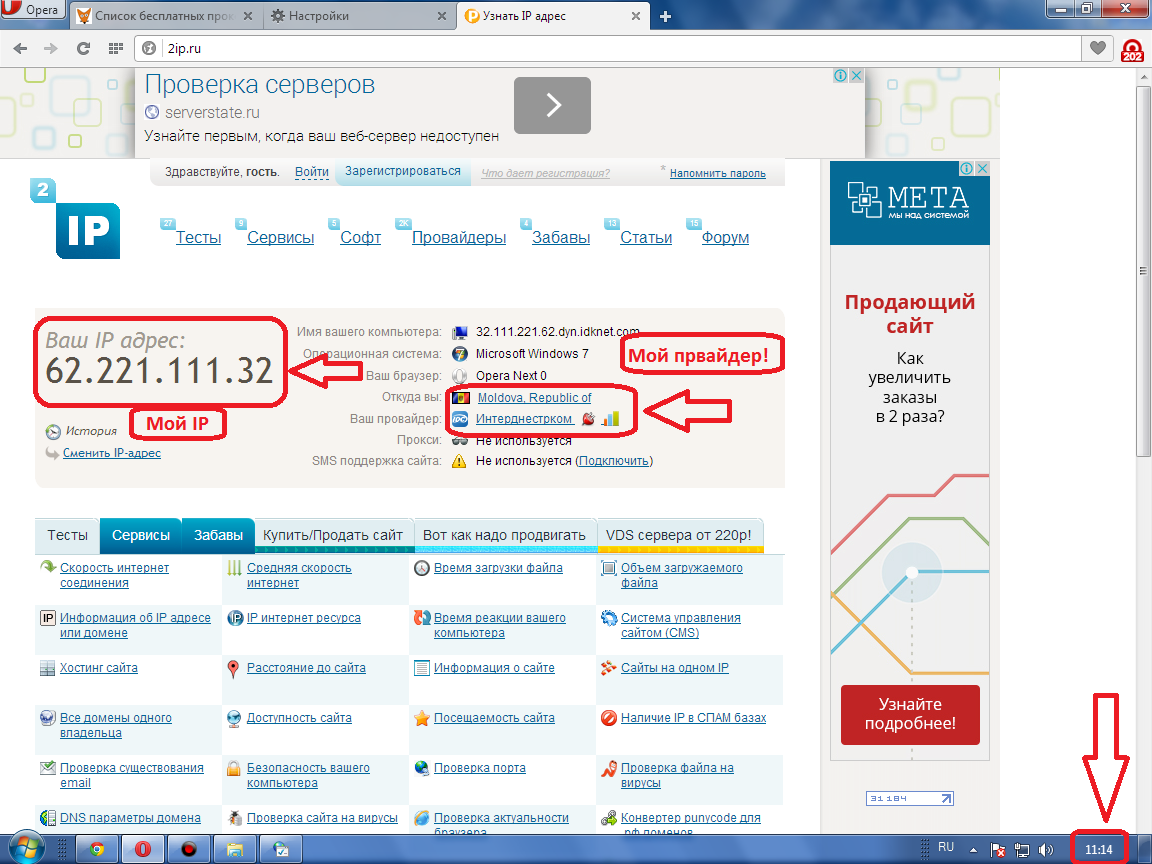The image size is (1152, 864).
Task: Open the Провайдеры navigation menu
Action: tap(459, 237)
